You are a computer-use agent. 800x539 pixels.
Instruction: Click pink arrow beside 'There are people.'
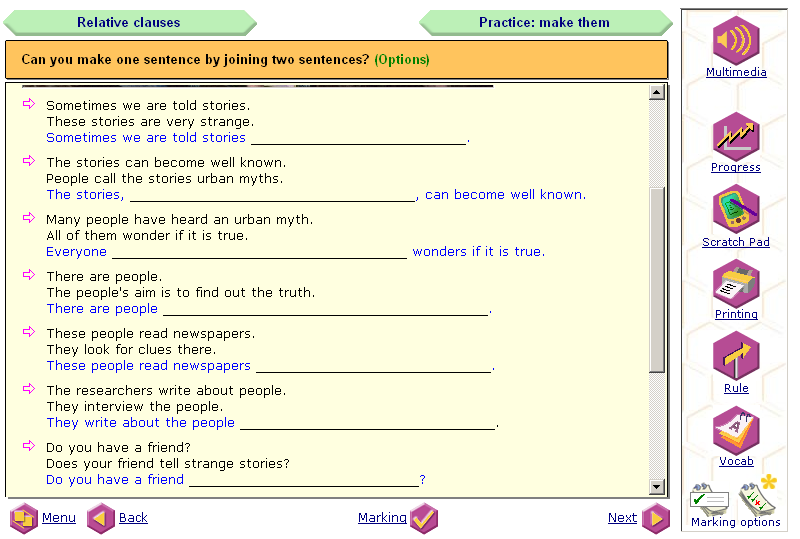tap(29, 275)
